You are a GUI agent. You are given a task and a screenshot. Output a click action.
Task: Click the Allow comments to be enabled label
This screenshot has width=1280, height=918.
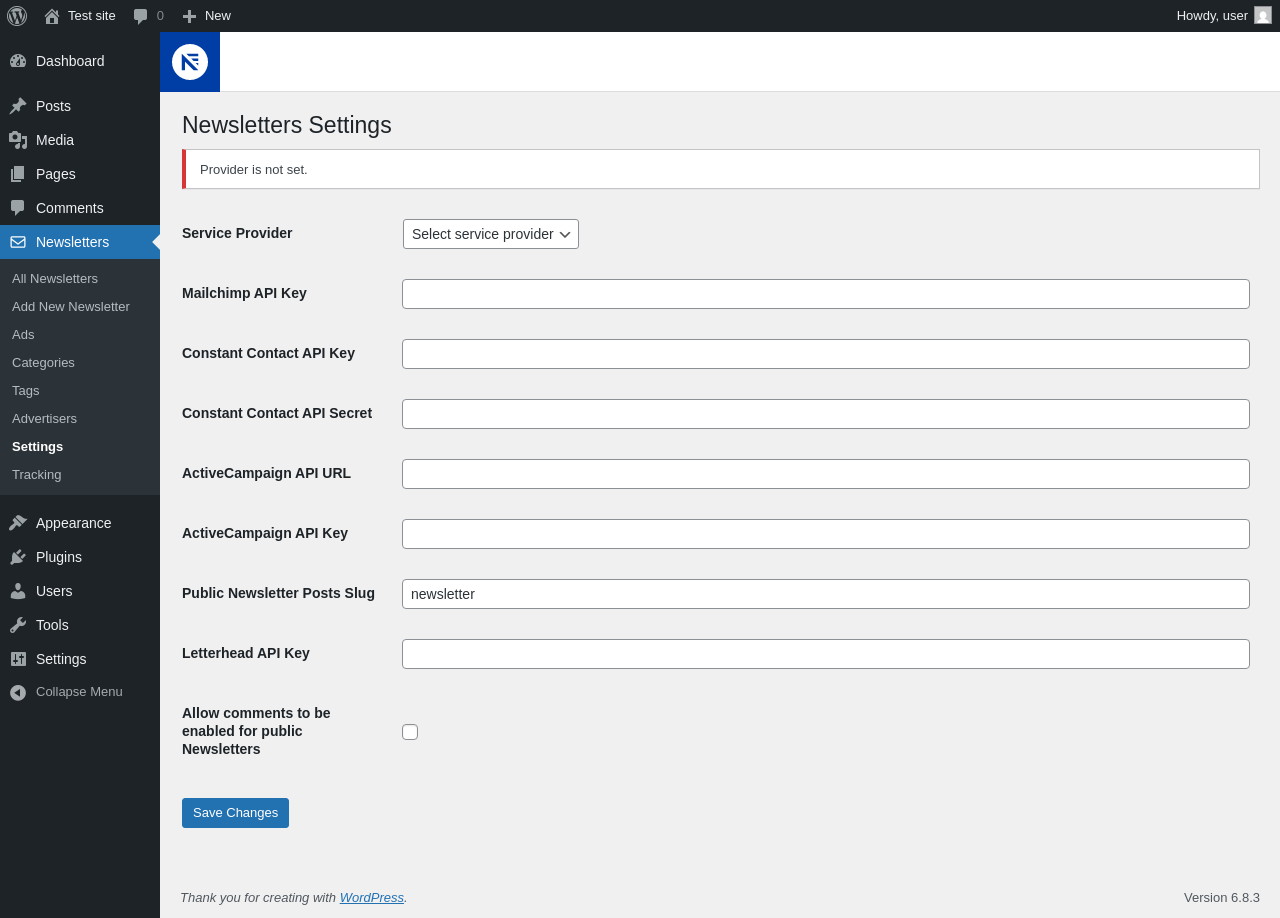(x=256, y=731)
